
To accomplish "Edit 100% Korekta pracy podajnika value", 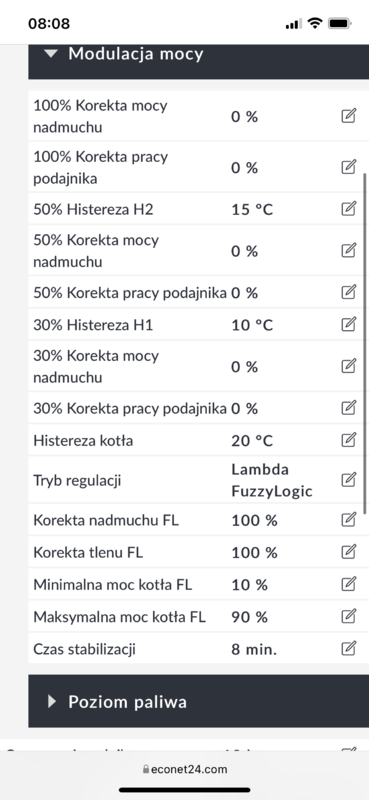I will click(348, 167).
